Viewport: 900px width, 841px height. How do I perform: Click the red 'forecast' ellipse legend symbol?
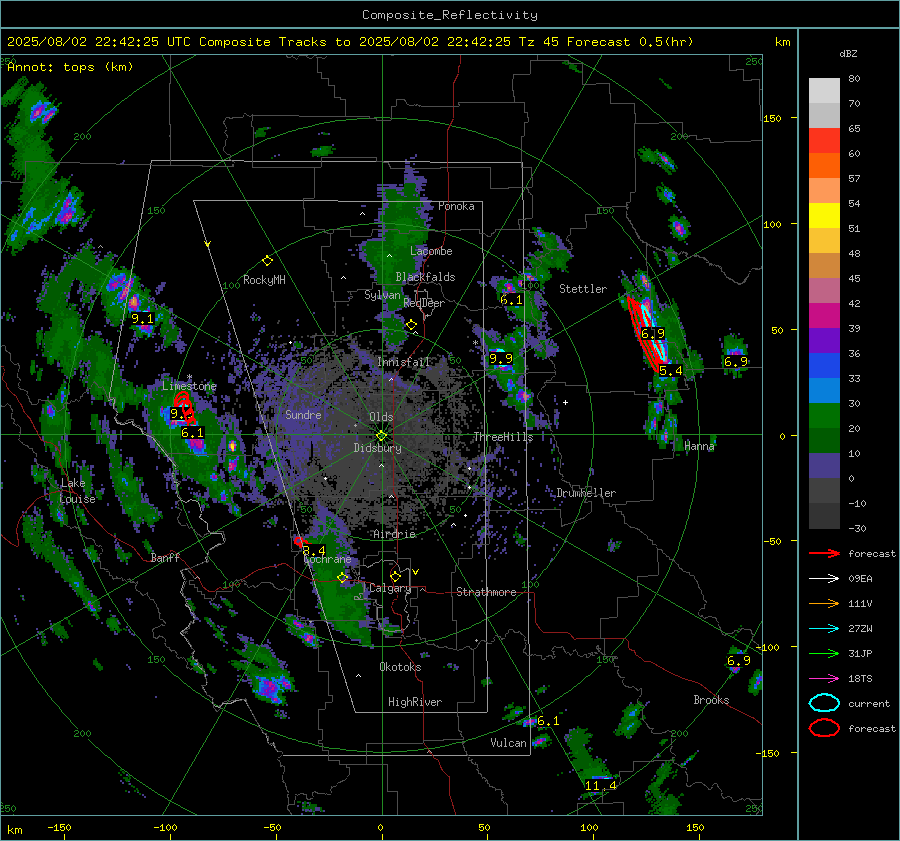point(824,728)
